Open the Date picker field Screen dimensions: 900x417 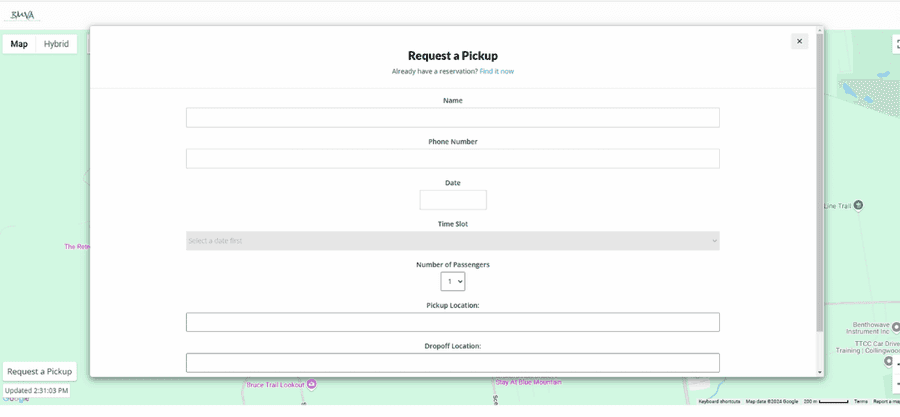point(453,200)
